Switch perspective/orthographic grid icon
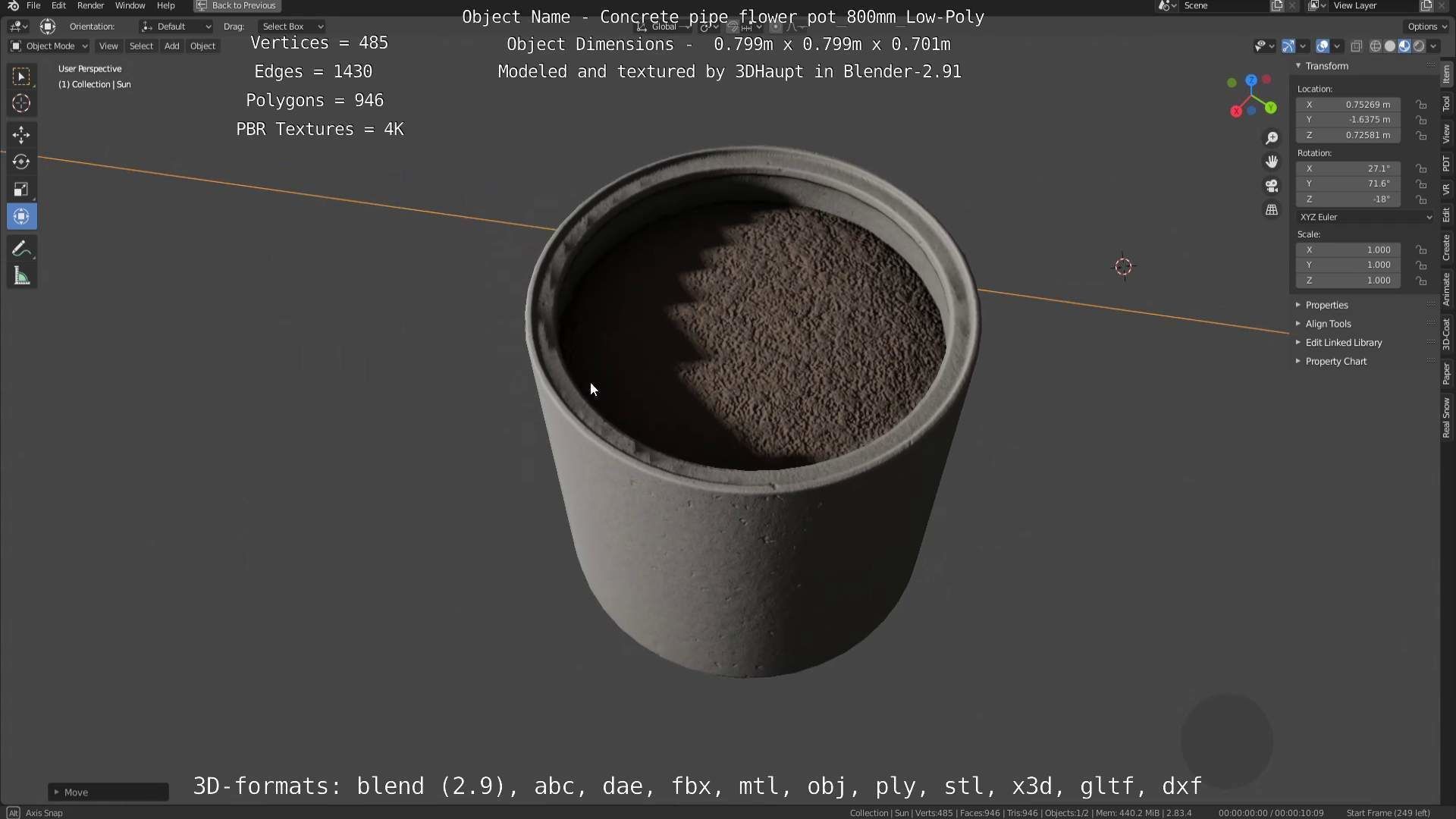Viewport: 1456px width, 819px height. tap(1272, 210)
